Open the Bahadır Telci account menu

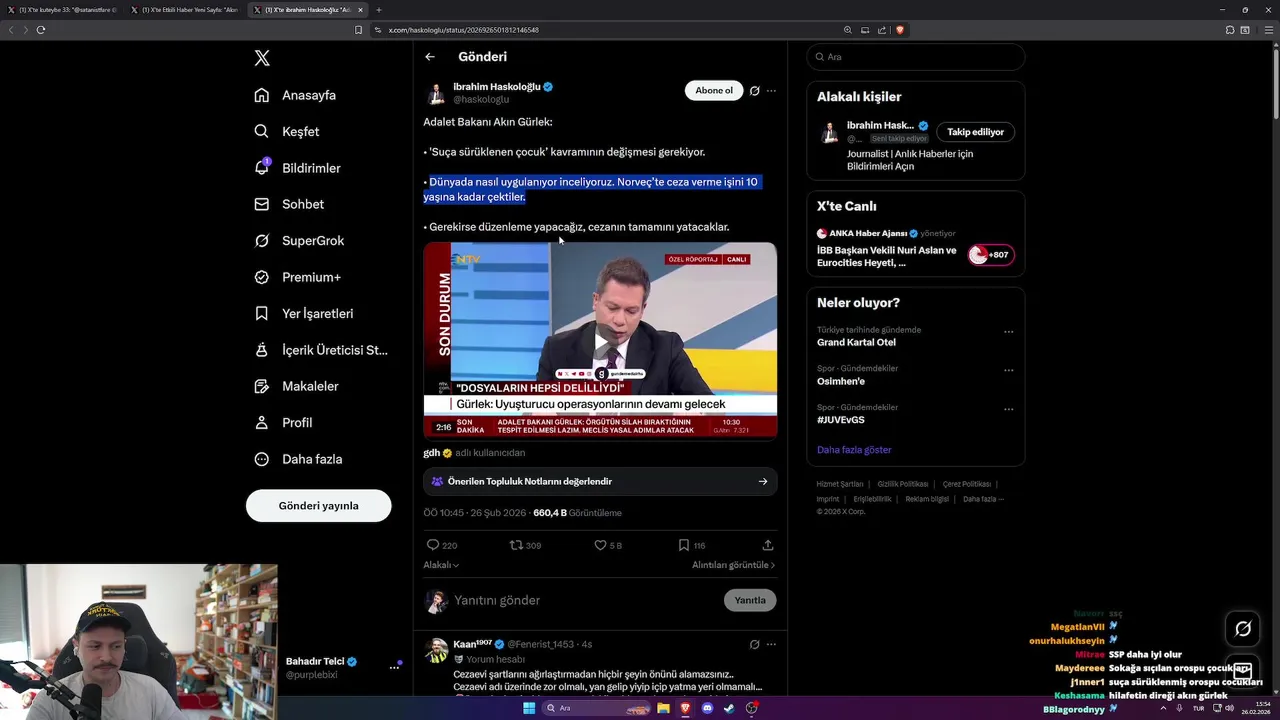tap(340, 668)
